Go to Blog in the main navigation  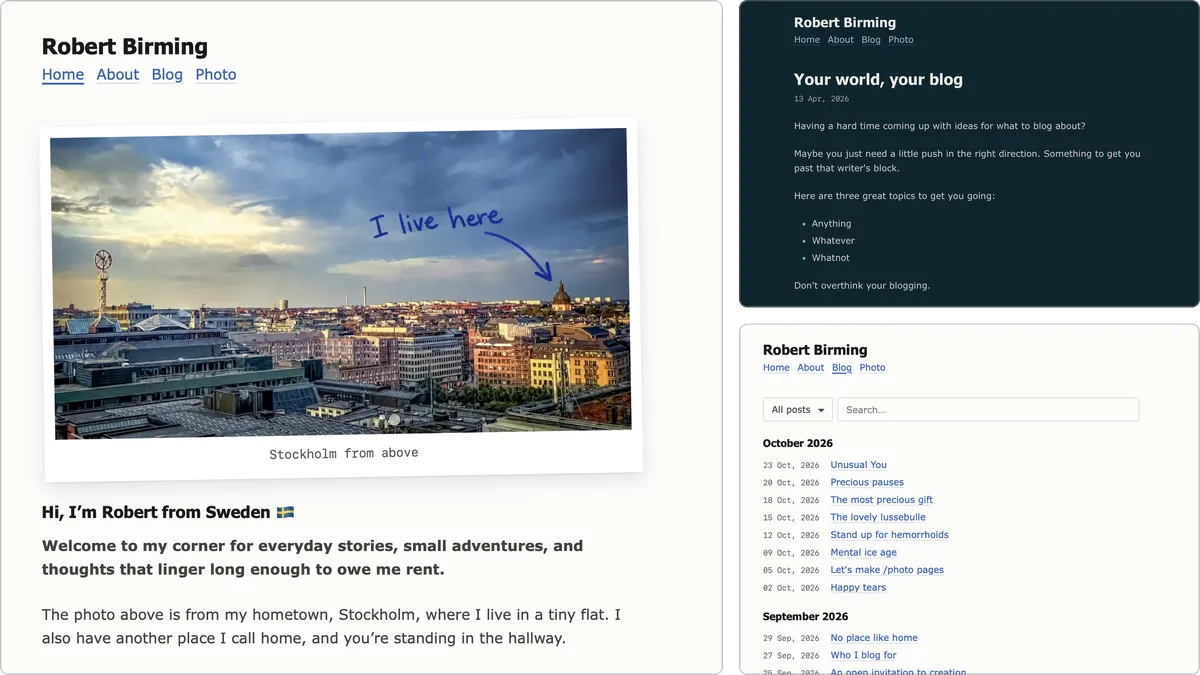pos(167,74)
